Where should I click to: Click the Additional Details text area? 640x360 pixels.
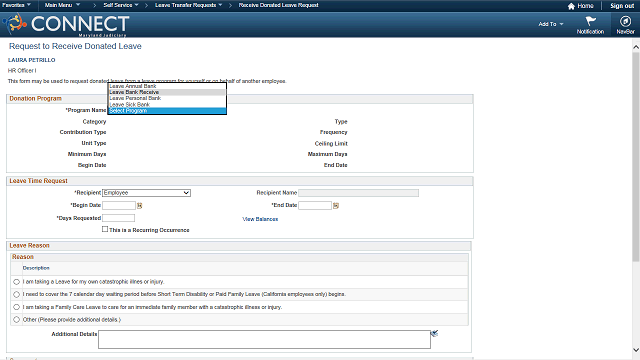[264, 340]
